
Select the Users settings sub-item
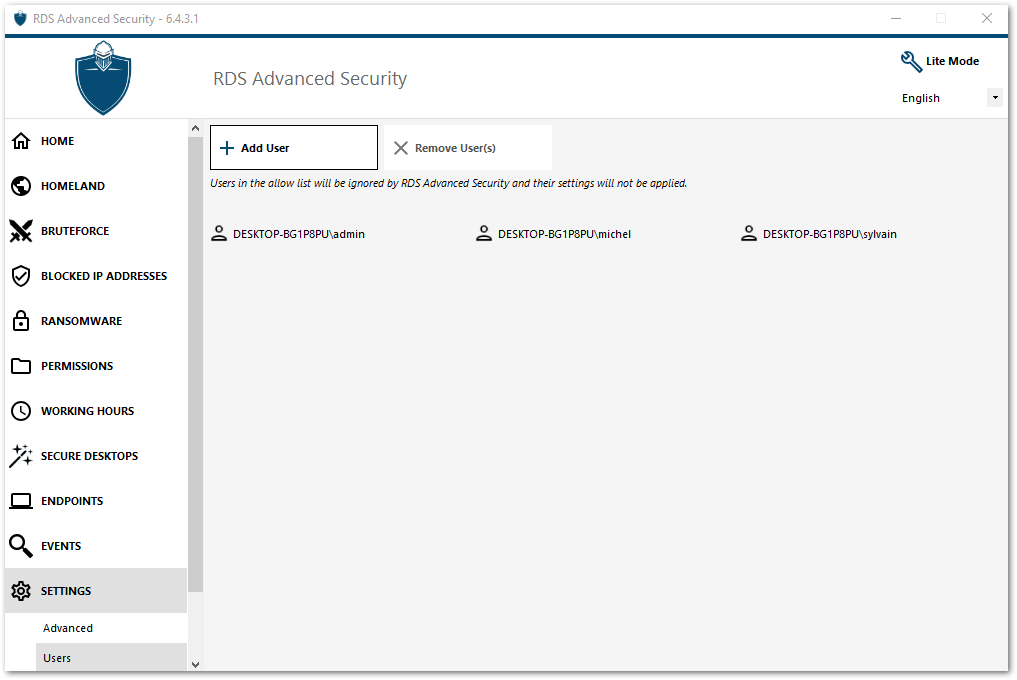(111, 657)
